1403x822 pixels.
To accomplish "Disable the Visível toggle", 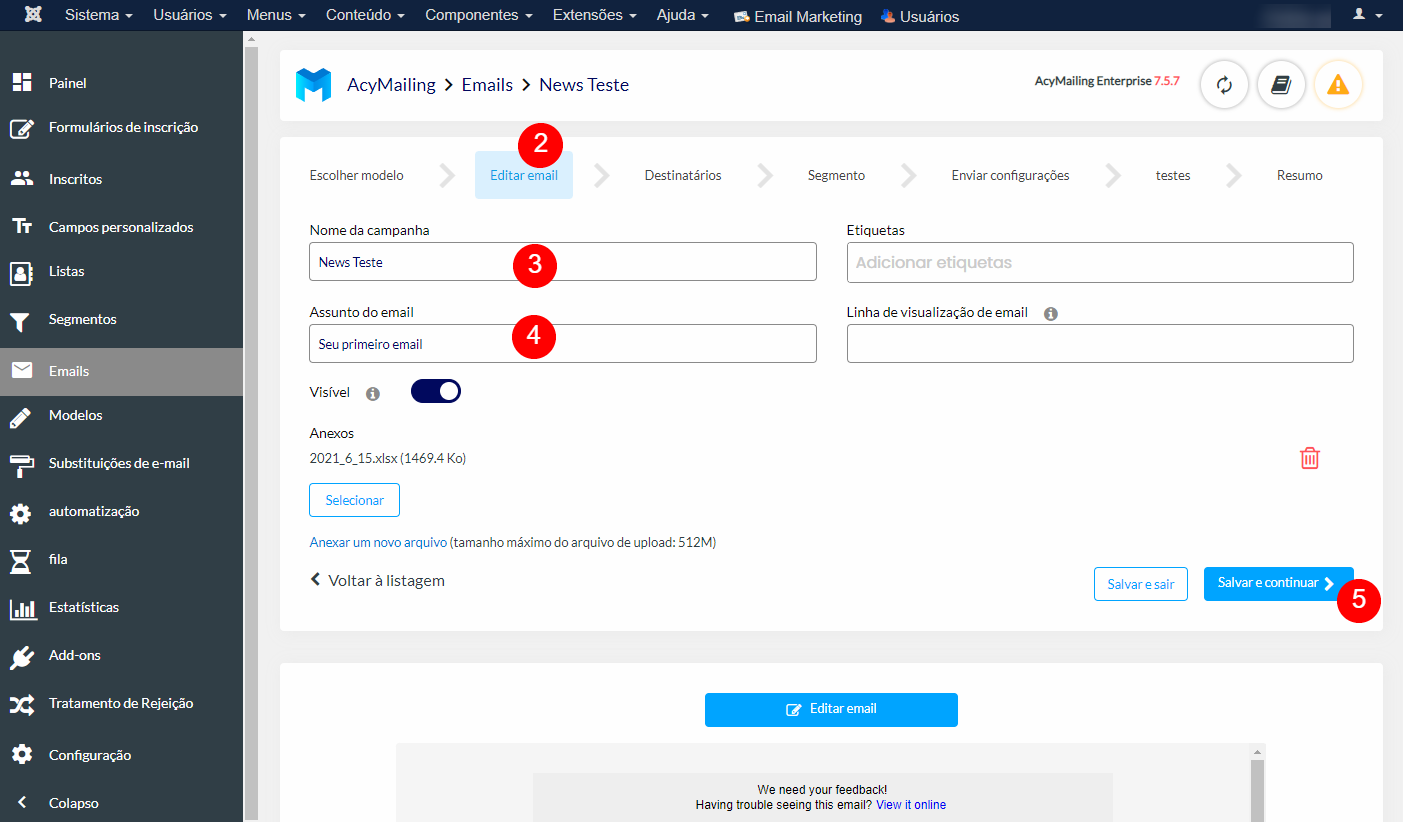I will 436,391.
